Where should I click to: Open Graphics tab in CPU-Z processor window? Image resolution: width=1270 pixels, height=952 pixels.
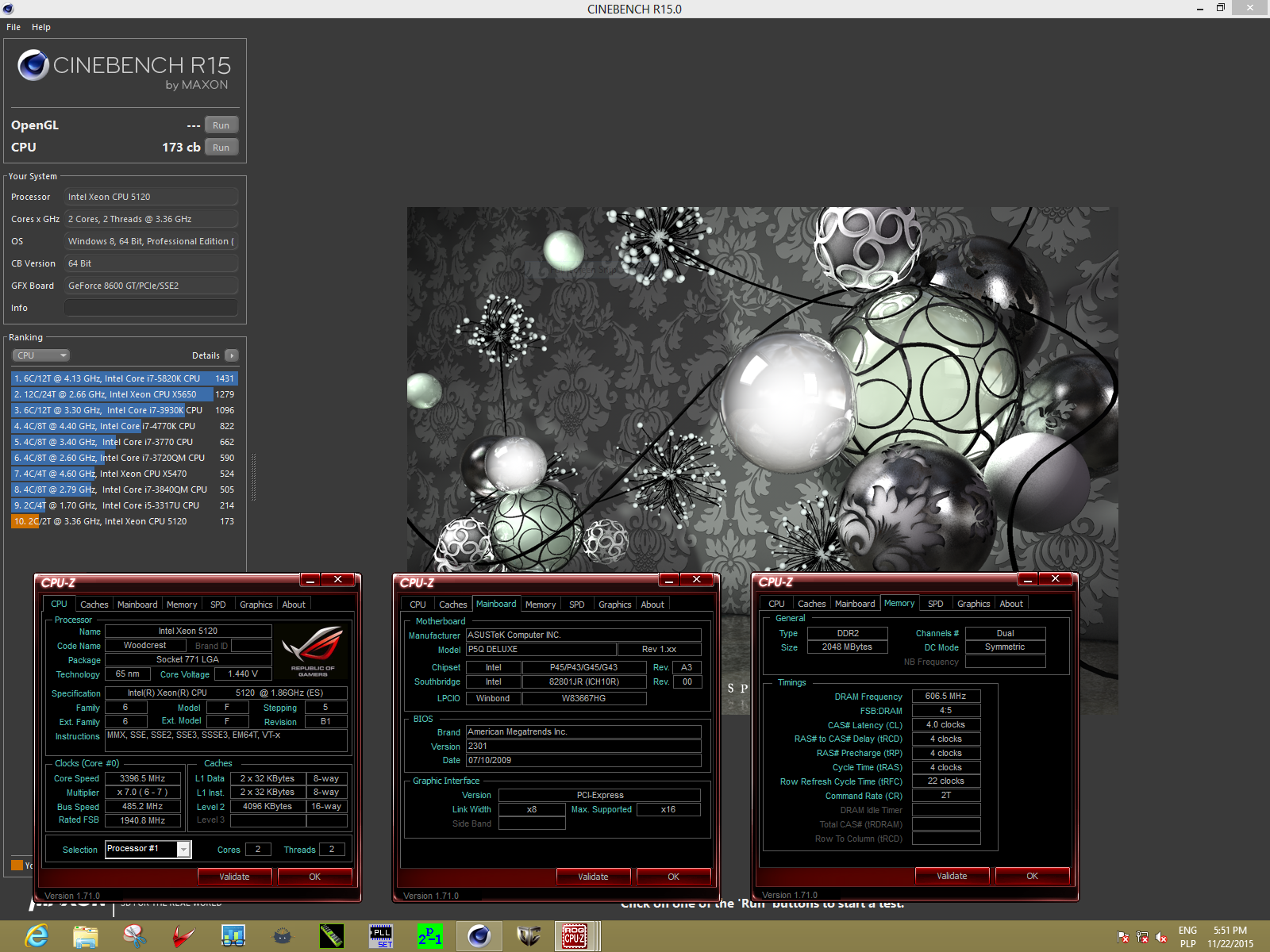point(256,605)
